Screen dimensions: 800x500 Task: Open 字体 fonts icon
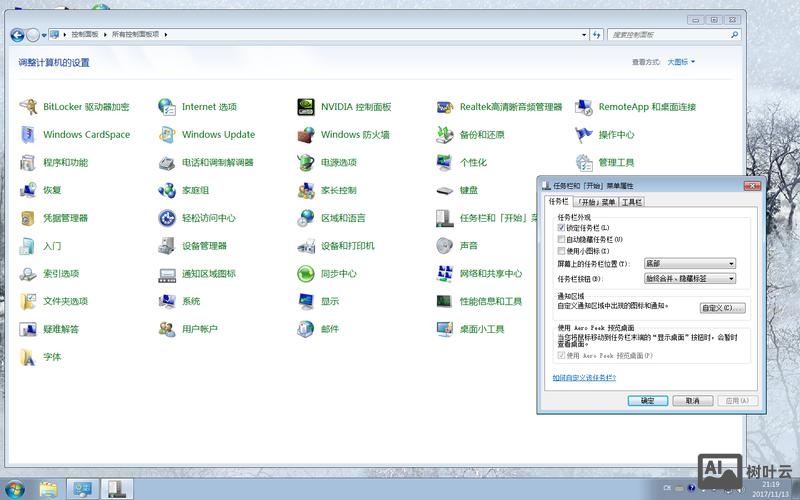click(28, 357)
